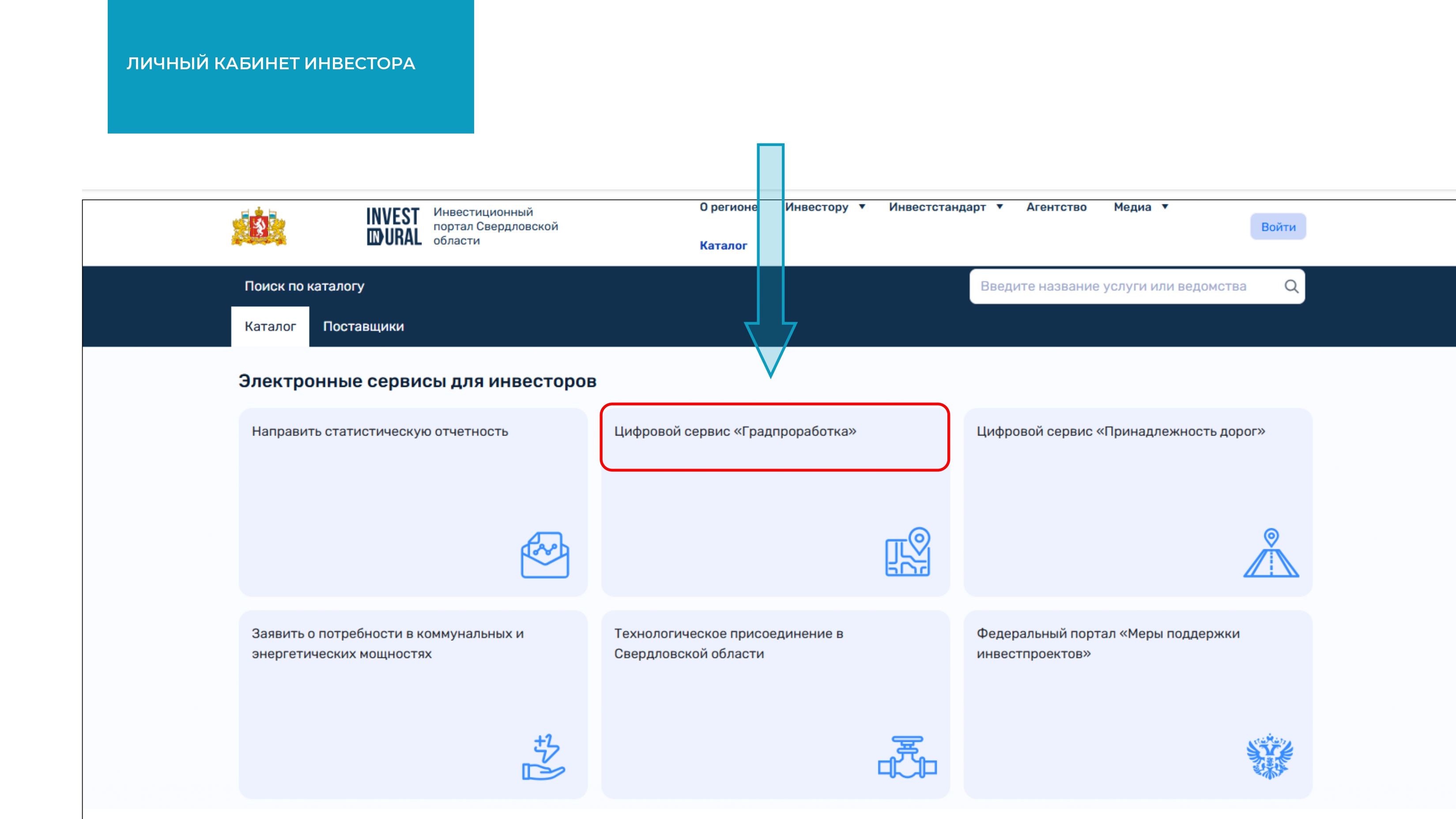Click the map with location pin icon
1456x819 pixels.
click(907, 552)
